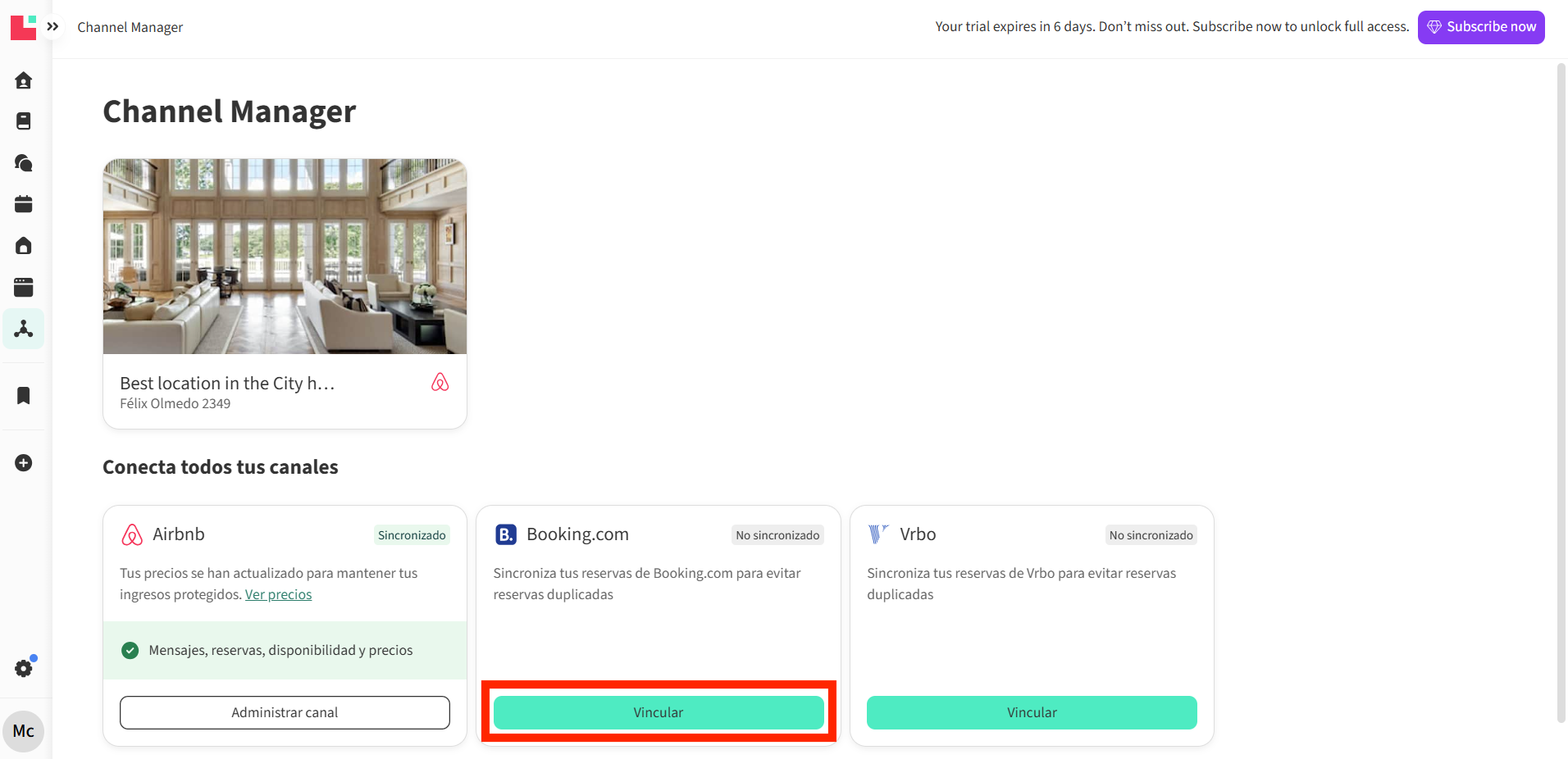The height and width of the screenshot is (759, 1568).
Task: Click the browser window icon in sidebar
Action: pyautogui.click(x=24, y=287)
